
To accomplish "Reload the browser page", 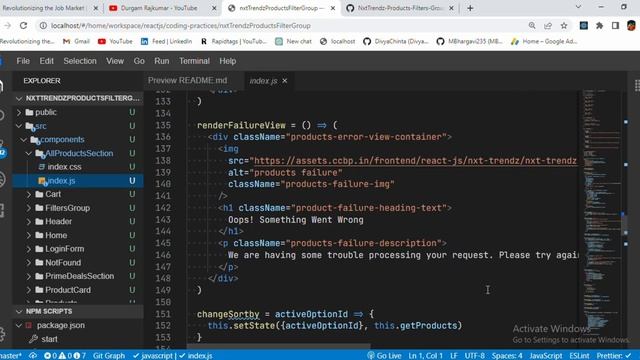I will pyautogui.click(x=23, y=25).
